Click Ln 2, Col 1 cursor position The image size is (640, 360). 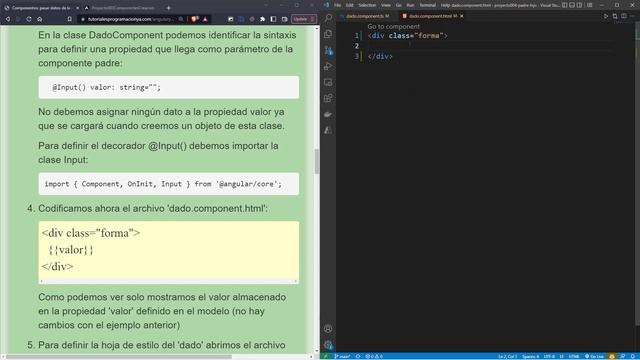[507, 356]
